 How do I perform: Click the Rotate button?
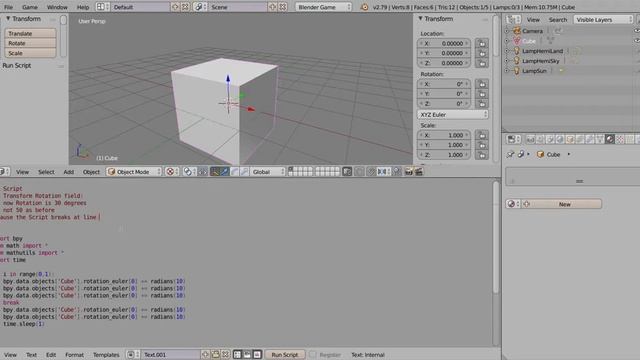30,43
